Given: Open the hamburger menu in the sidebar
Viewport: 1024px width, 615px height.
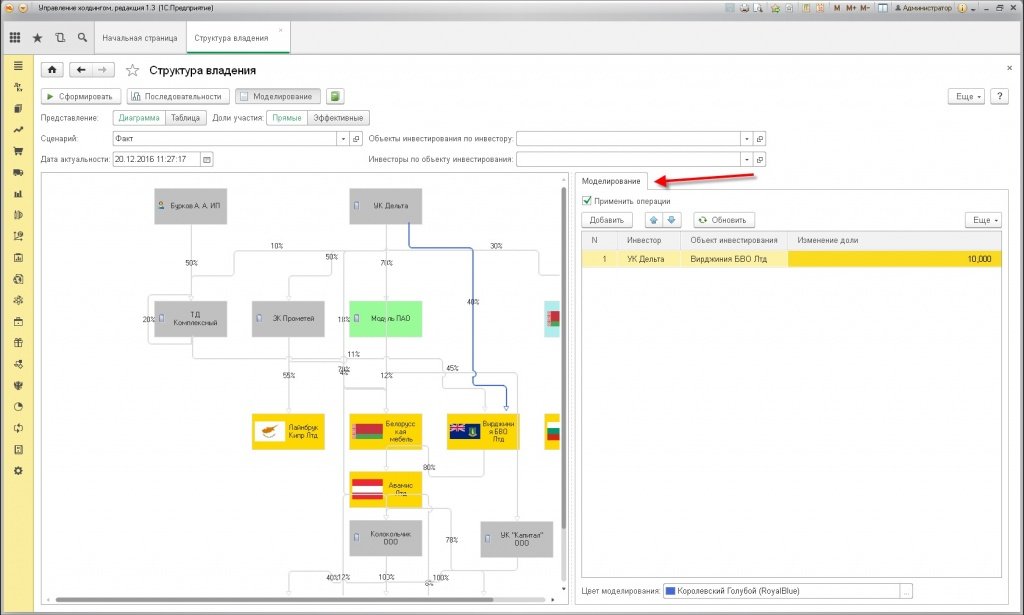Looking at the screenshot, I should pyautogui.click(x=18, y=66).
